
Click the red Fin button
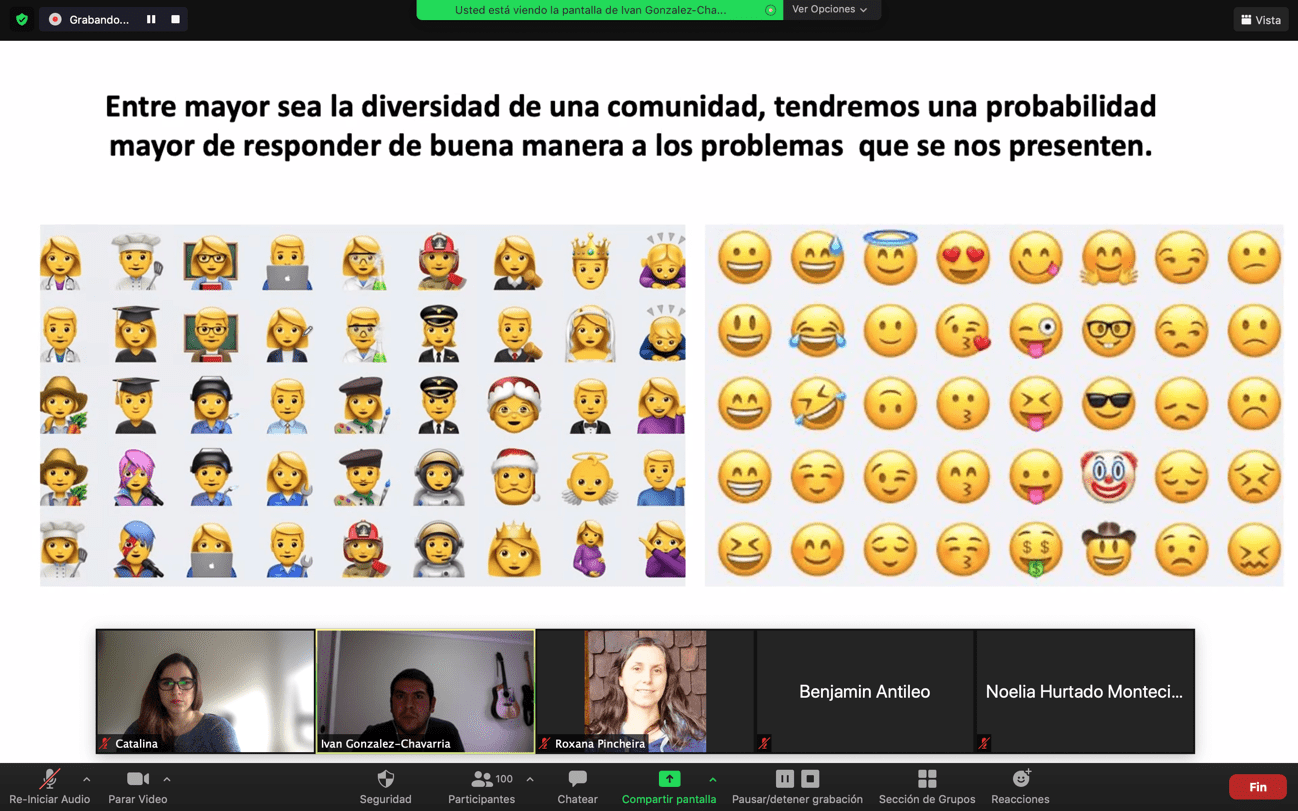(x=1257, y=787)
